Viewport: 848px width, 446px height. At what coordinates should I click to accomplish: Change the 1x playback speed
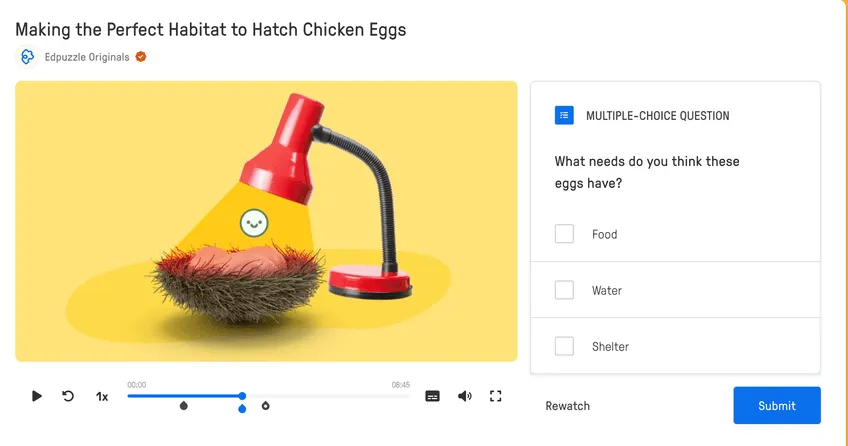[102, 397]
